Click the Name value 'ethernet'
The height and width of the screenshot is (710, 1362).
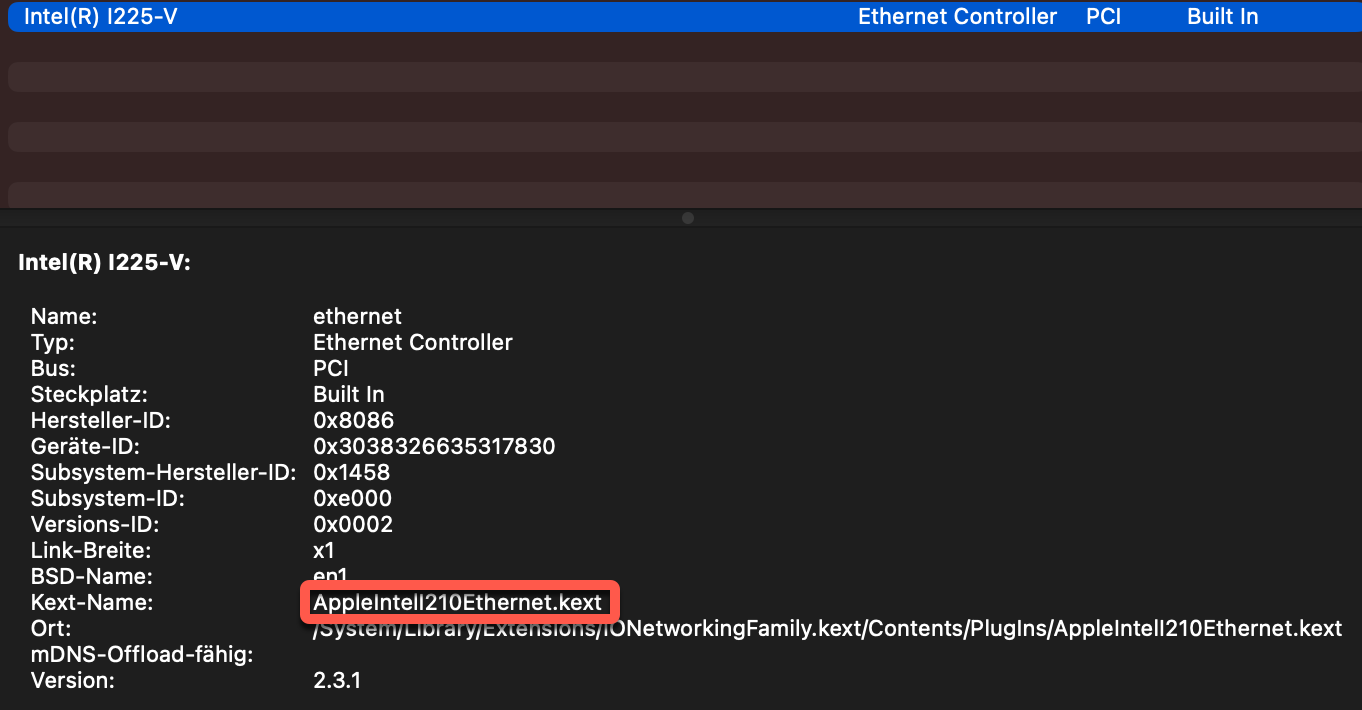[x=357, y=316]
